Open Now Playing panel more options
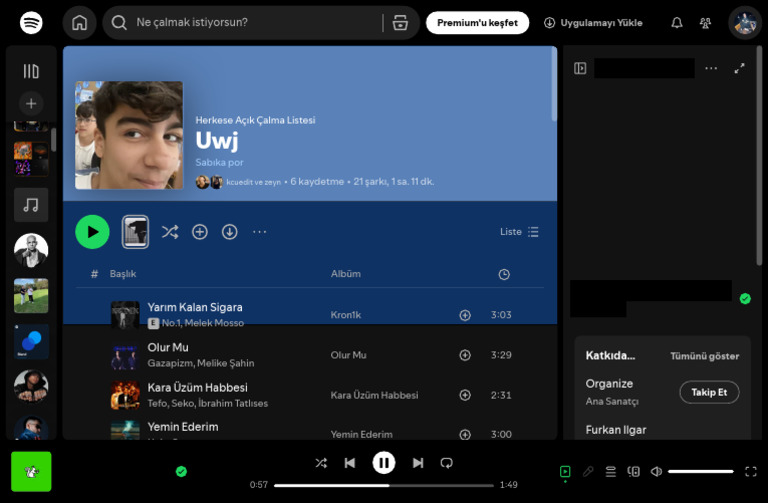This screenshot has height=503, width=768. point(711,68)
